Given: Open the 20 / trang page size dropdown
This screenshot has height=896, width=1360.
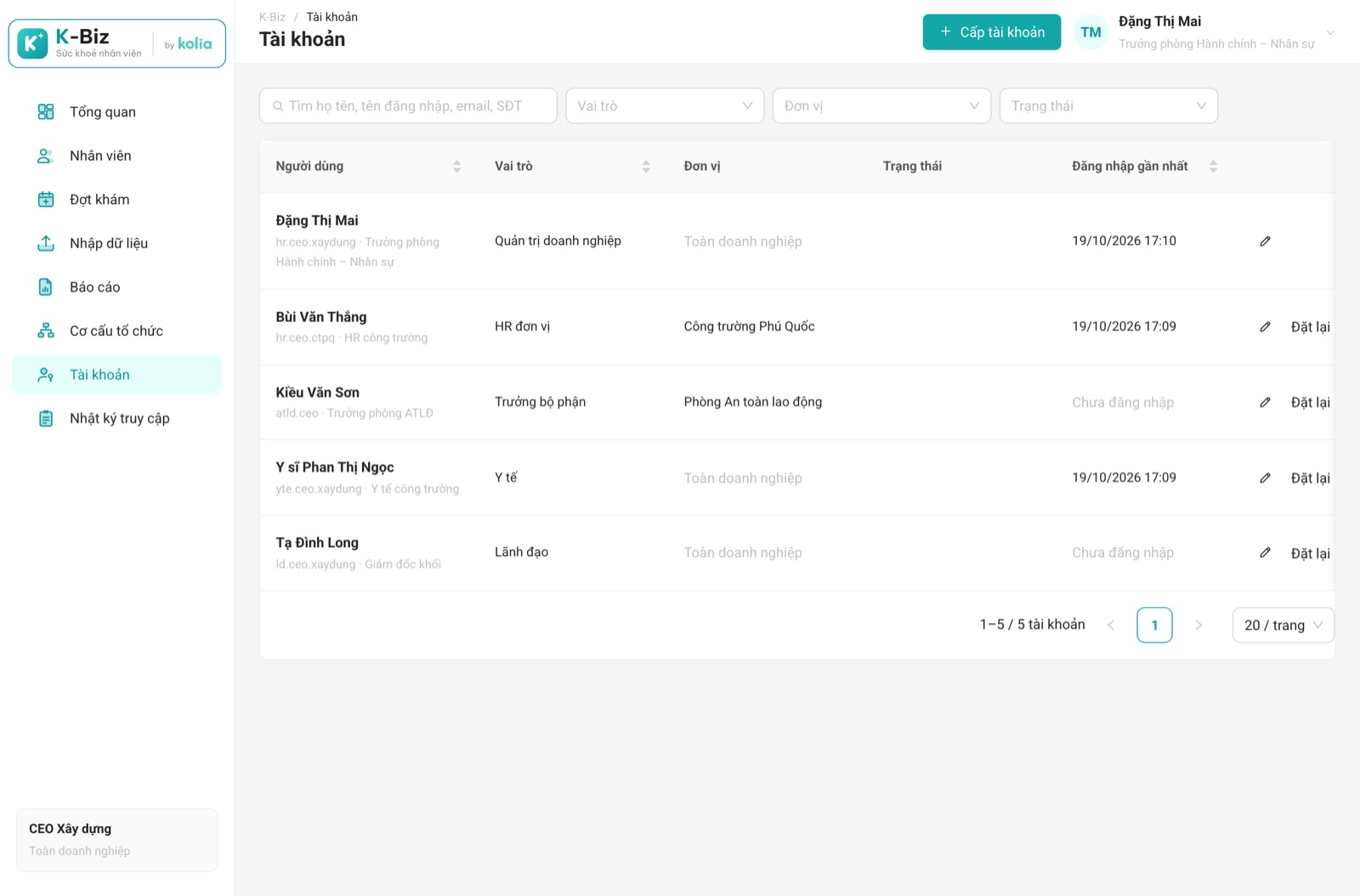Looking at the screenshot, I should (x=1283, y=625).
